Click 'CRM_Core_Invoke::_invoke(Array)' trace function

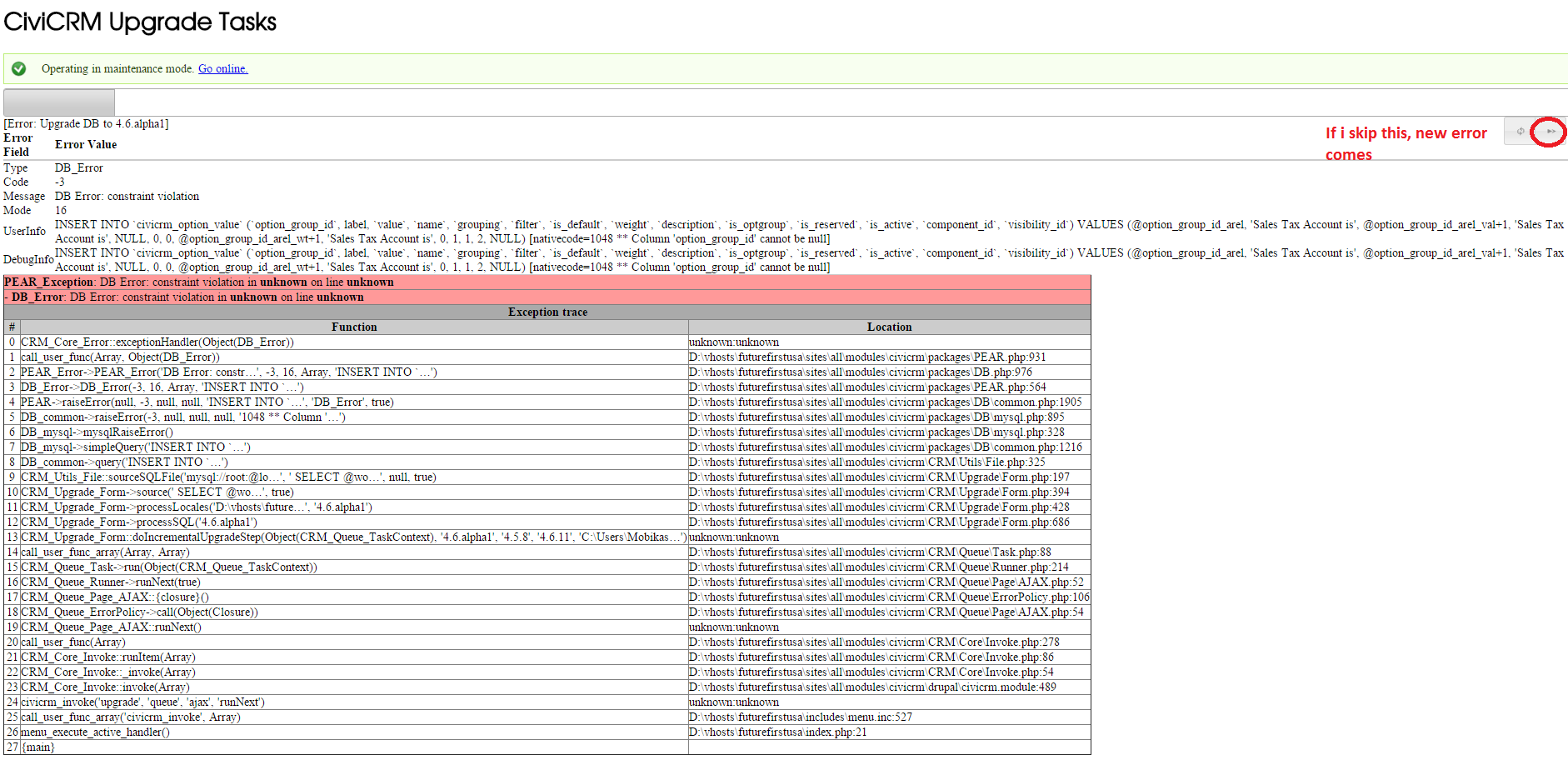point(108,672)
